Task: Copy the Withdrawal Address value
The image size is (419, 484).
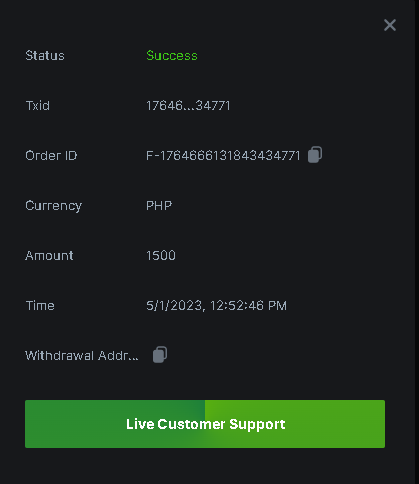Action: 160,355
